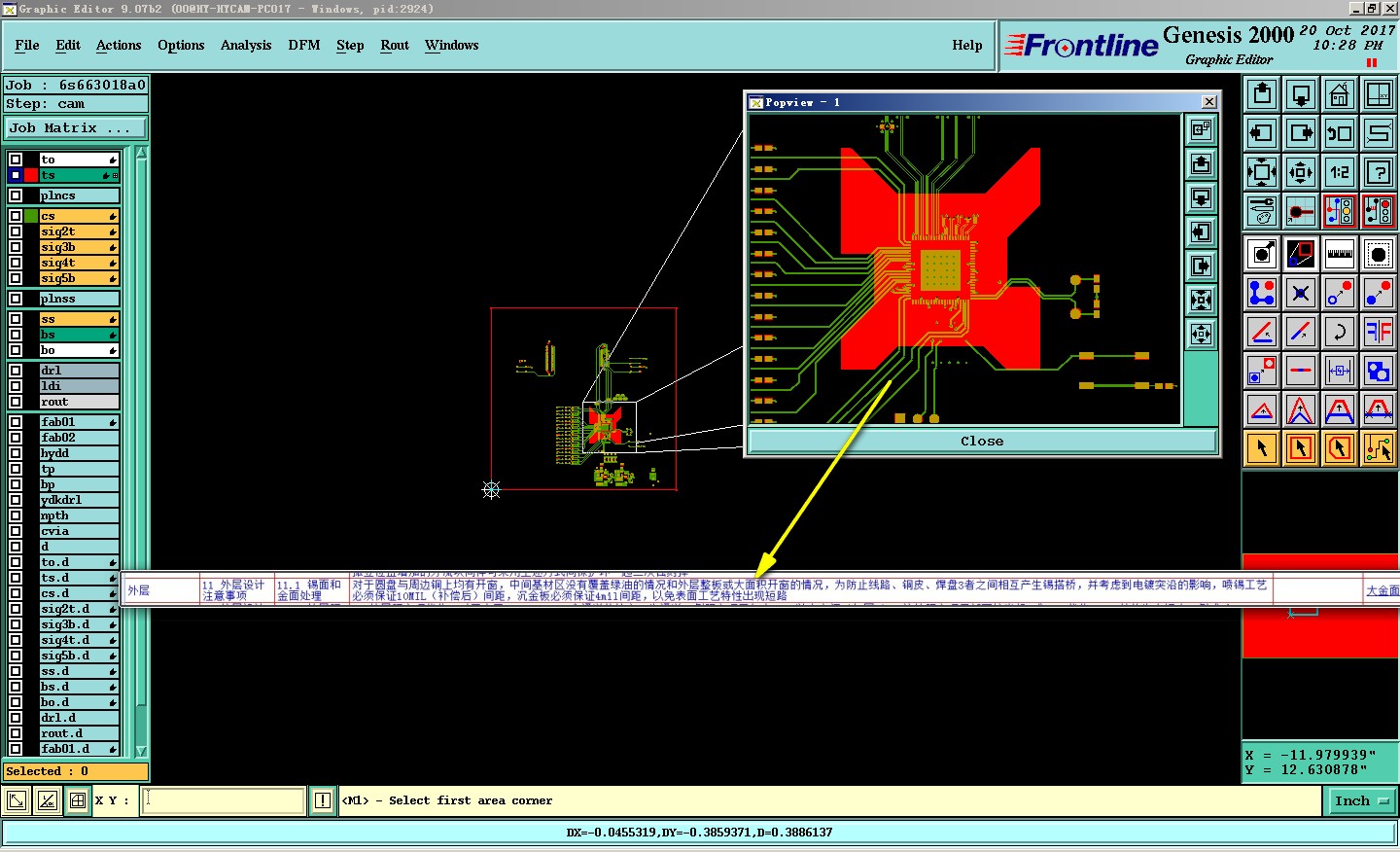Open the Actions menu
The image size is (1400, 852).
119,45
